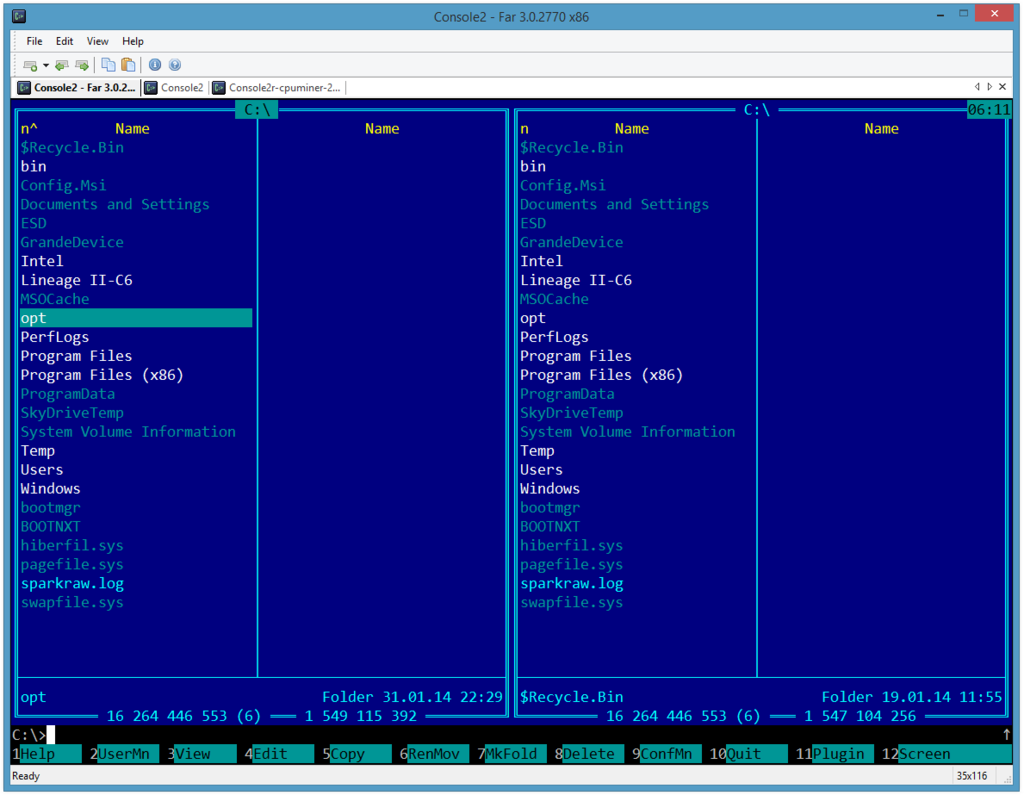Viewport: 1024px width, 795px height.
Task: Click the New Tab toolbar icon
Action: click(30, 65)
